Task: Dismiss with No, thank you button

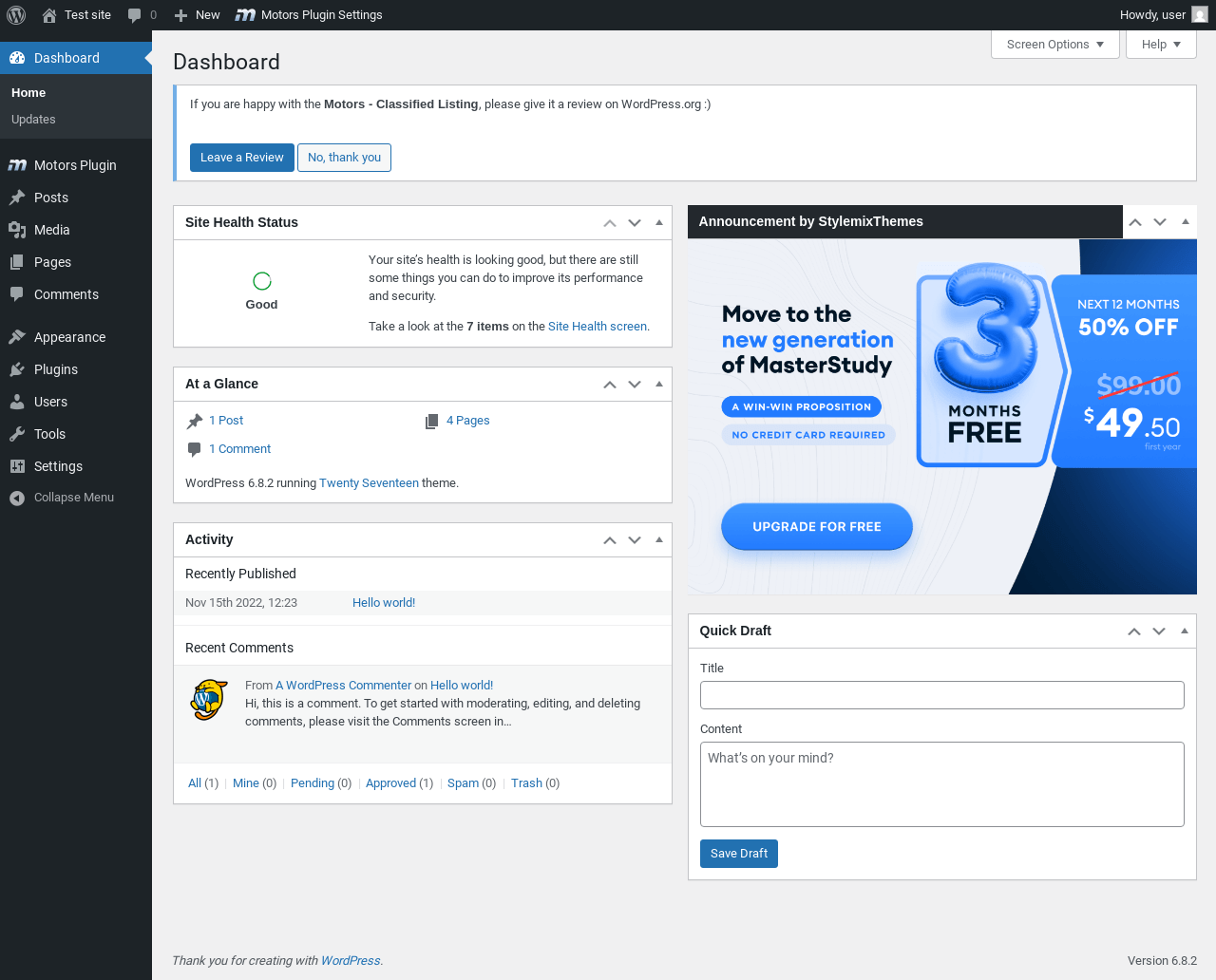Action: pyautogui.click(x=344, y=158)
